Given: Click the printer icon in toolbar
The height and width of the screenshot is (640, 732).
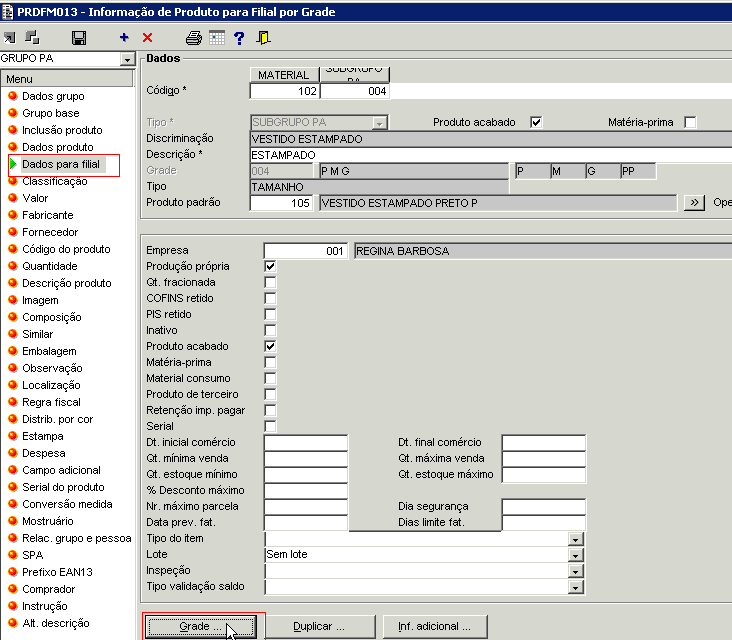Looking at the screenshot, I should click(194, 38).
